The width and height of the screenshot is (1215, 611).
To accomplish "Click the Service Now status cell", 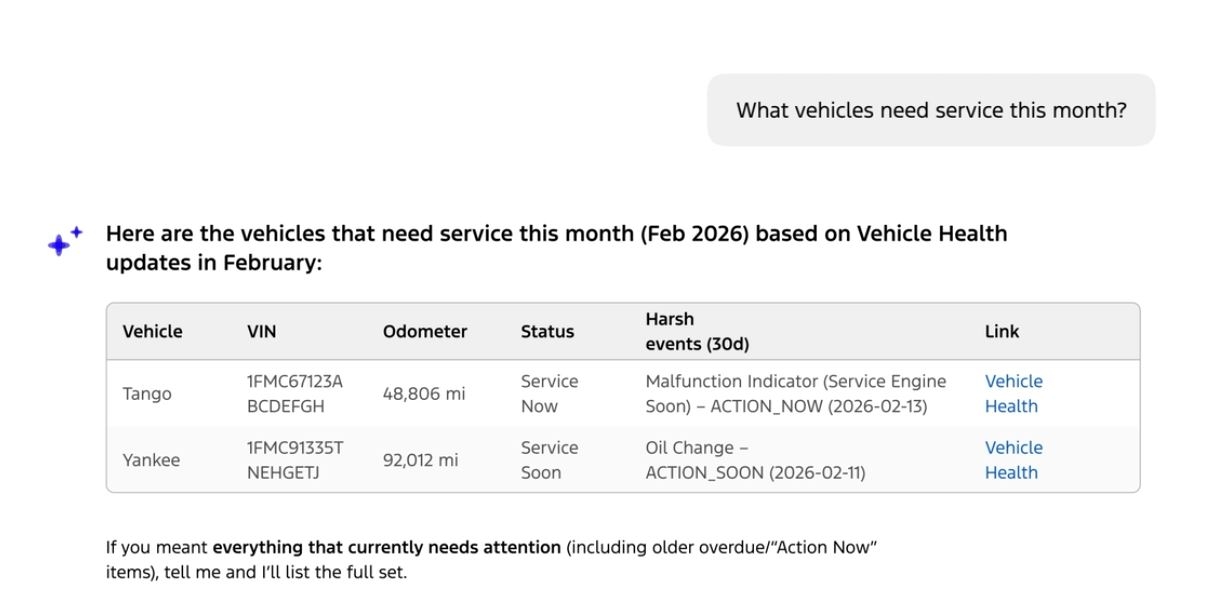I will [549, 394].
